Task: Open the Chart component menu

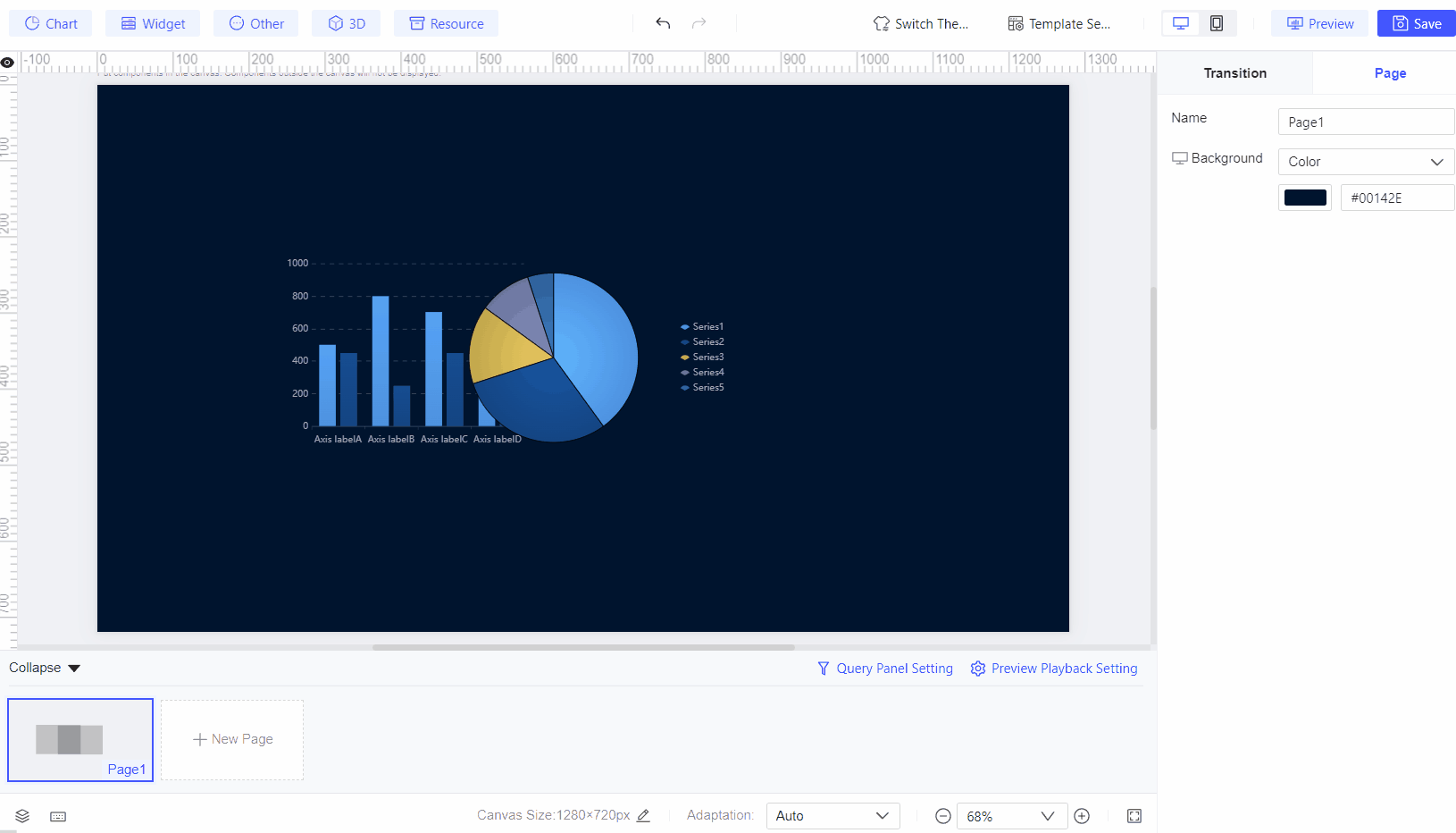Action: pyautogui.click(x=50, y=23)
